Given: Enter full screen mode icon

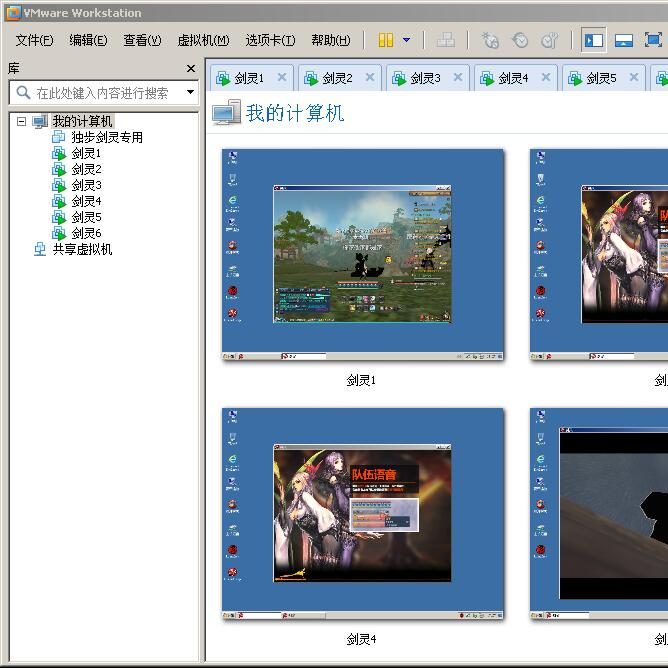Looking at the screenshot, I should click(x=653, y=40).
